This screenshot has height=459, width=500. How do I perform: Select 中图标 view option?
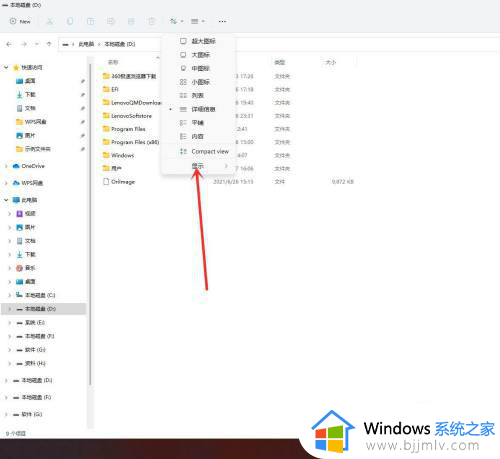pos(198,68)
